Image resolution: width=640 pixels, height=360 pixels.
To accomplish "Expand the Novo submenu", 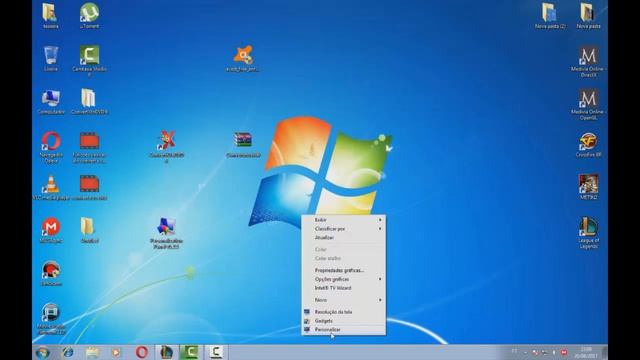I will [343, 300].
